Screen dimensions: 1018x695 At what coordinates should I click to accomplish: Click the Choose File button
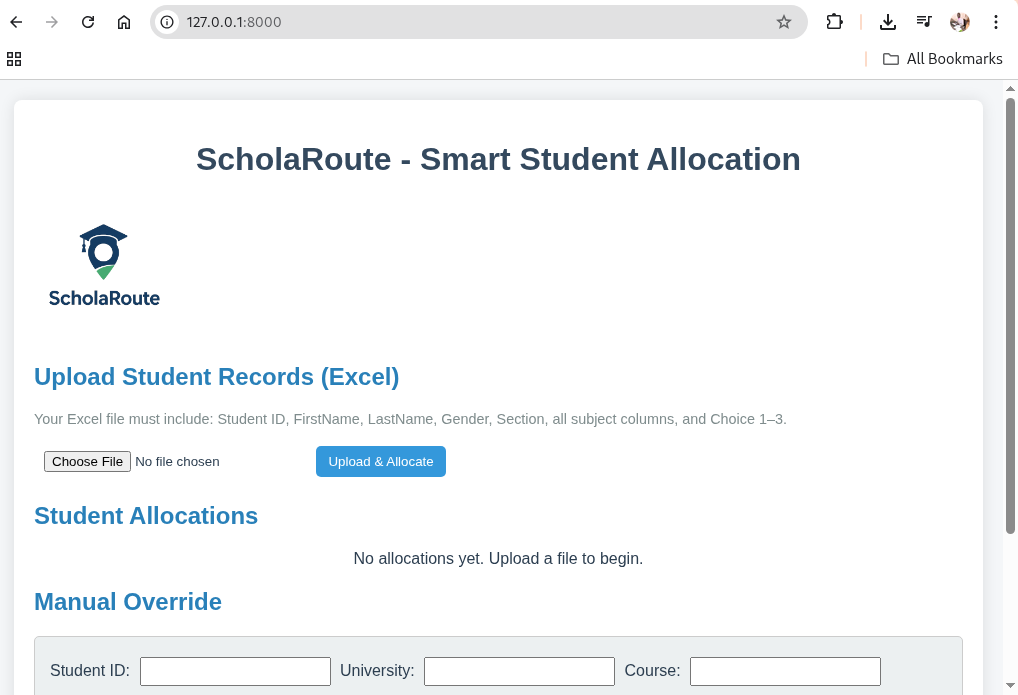(87, 462)
